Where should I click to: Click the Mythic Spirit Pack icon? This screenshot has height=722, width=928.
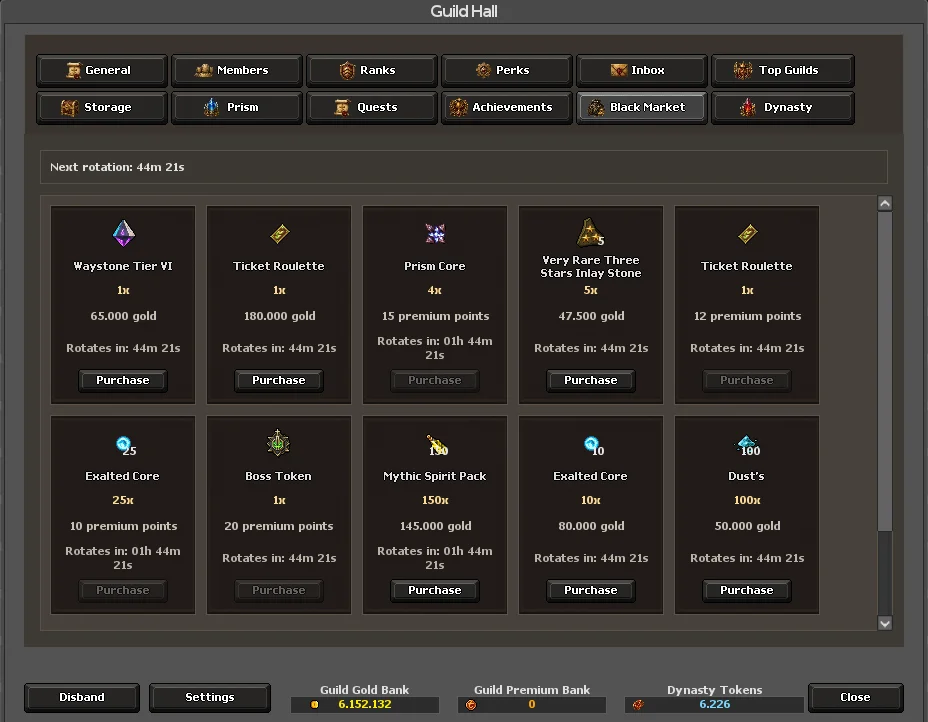437,445
